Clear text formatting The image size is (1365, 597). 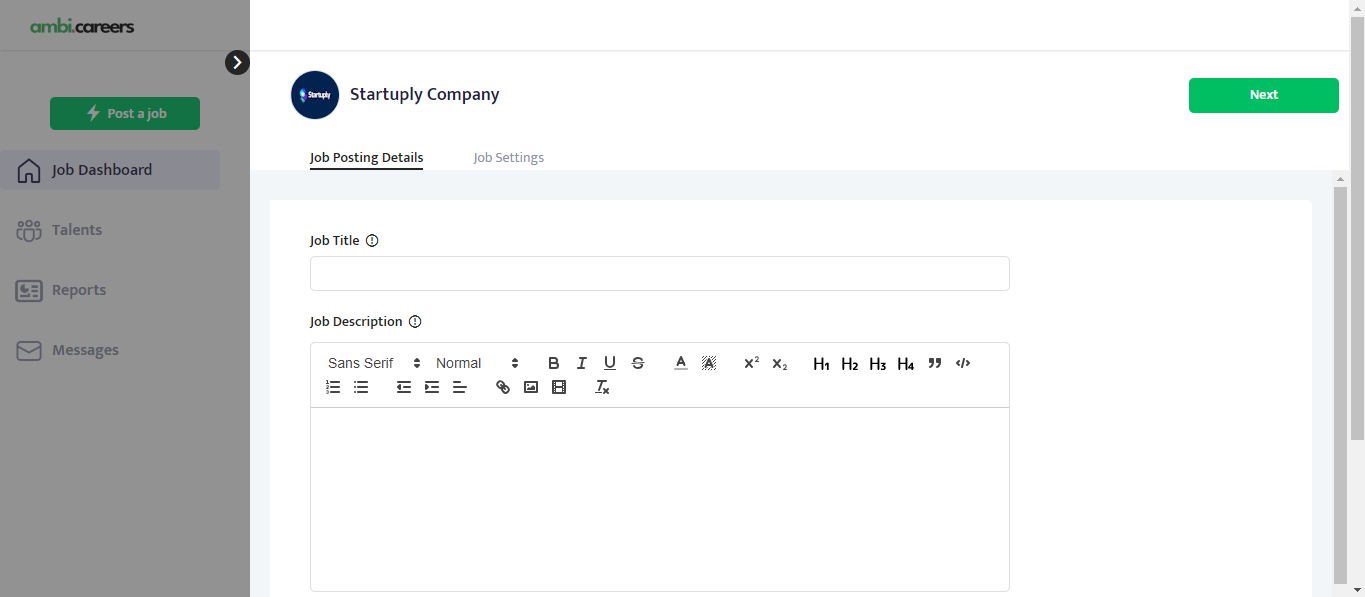coord(602,387)
